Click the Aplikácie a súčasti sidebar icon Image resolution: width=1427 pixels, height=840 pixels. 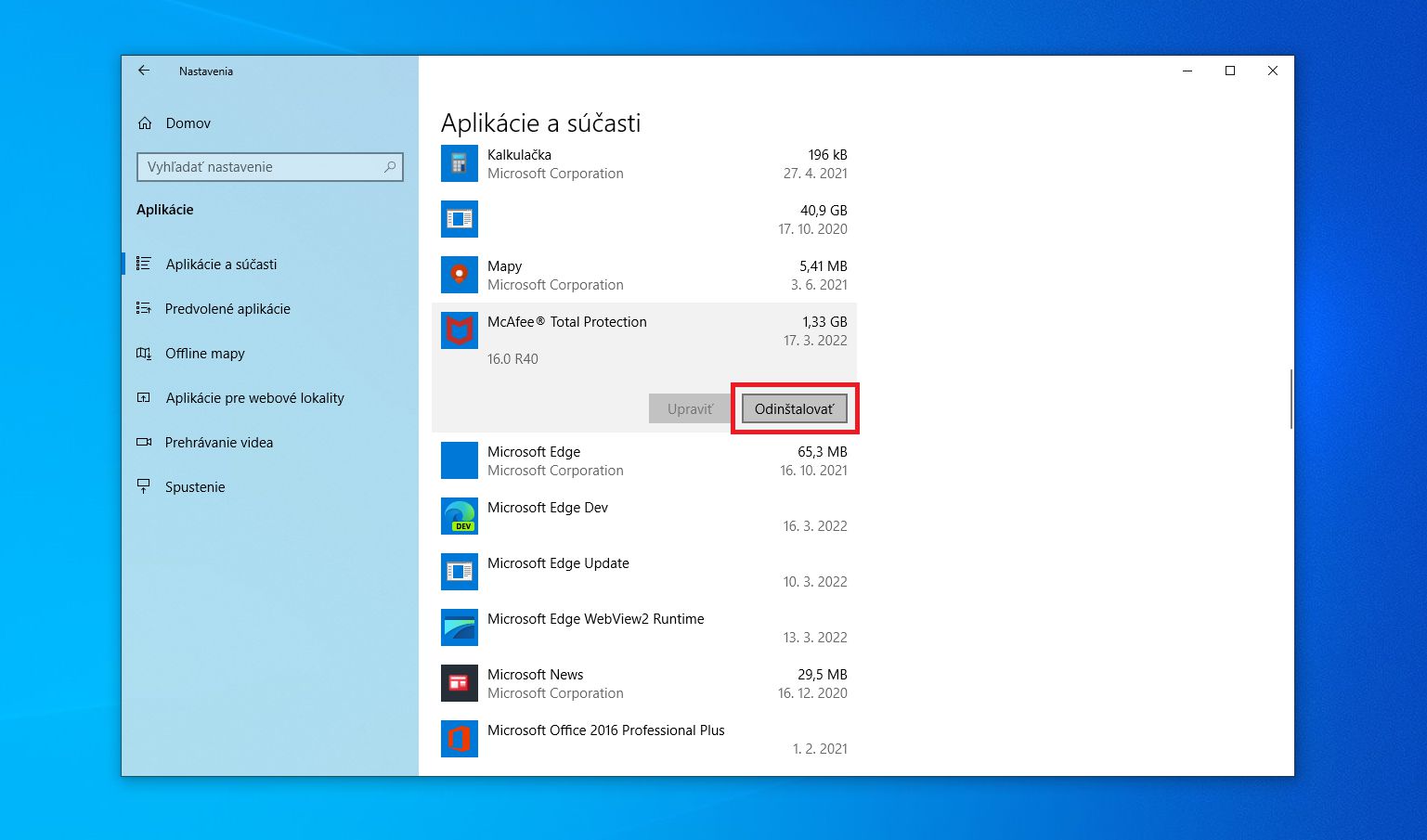144,264
